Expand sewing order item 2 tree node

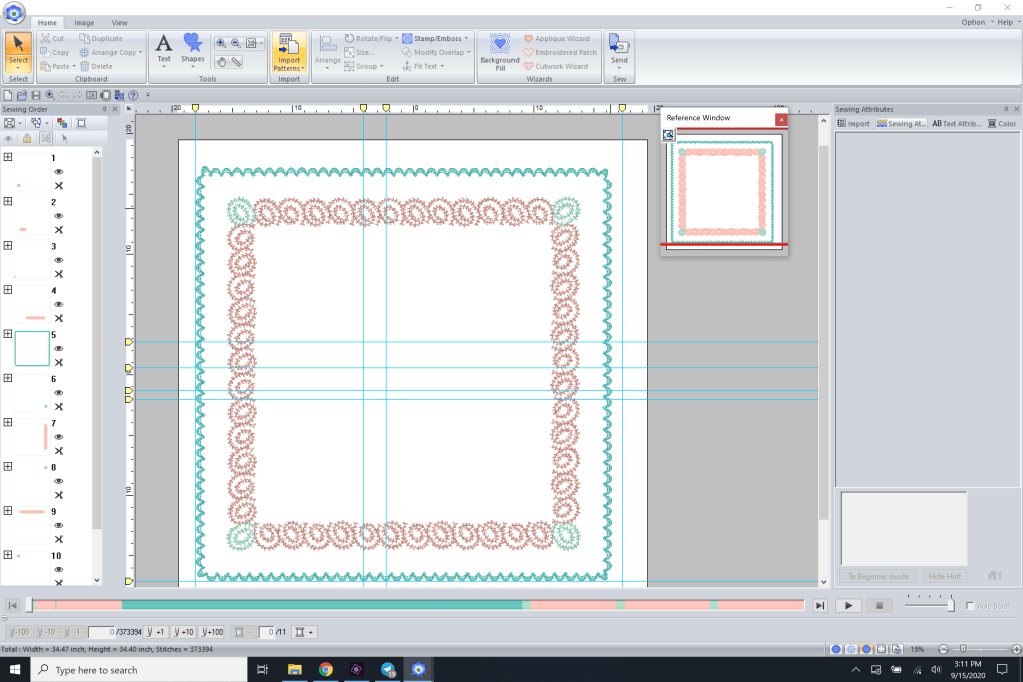point(8,202)
